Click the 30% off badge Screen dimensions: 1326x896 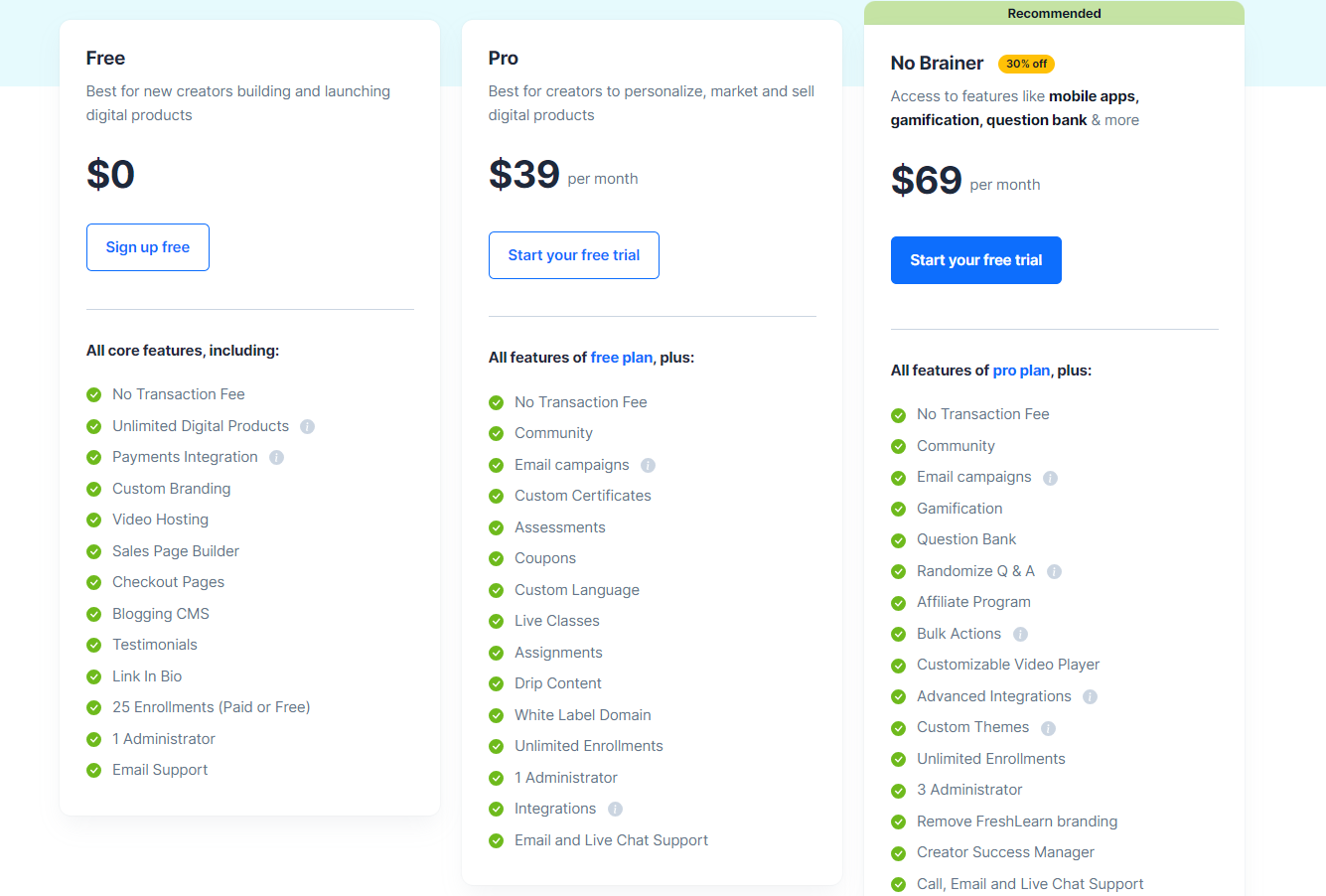1026,64
